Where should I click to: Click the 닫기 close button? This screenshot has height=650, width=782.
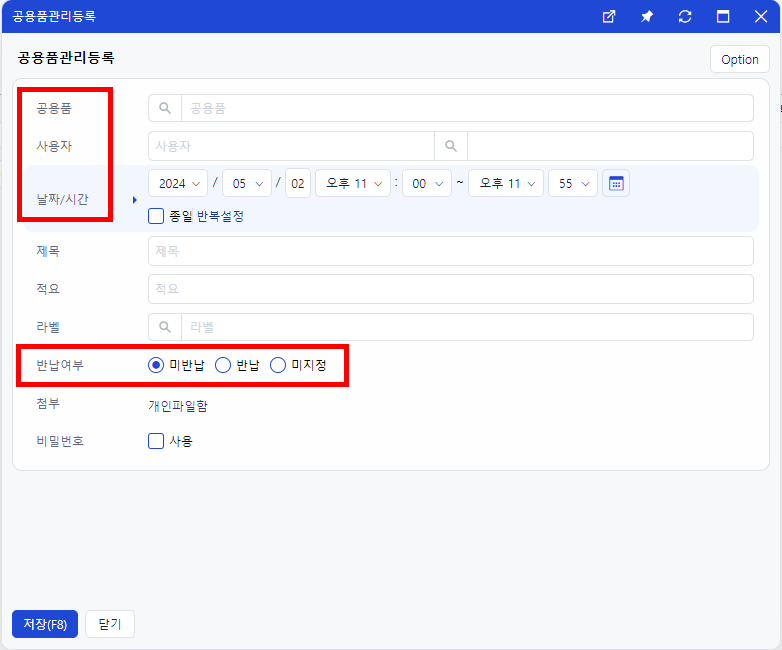click(110, 624)
